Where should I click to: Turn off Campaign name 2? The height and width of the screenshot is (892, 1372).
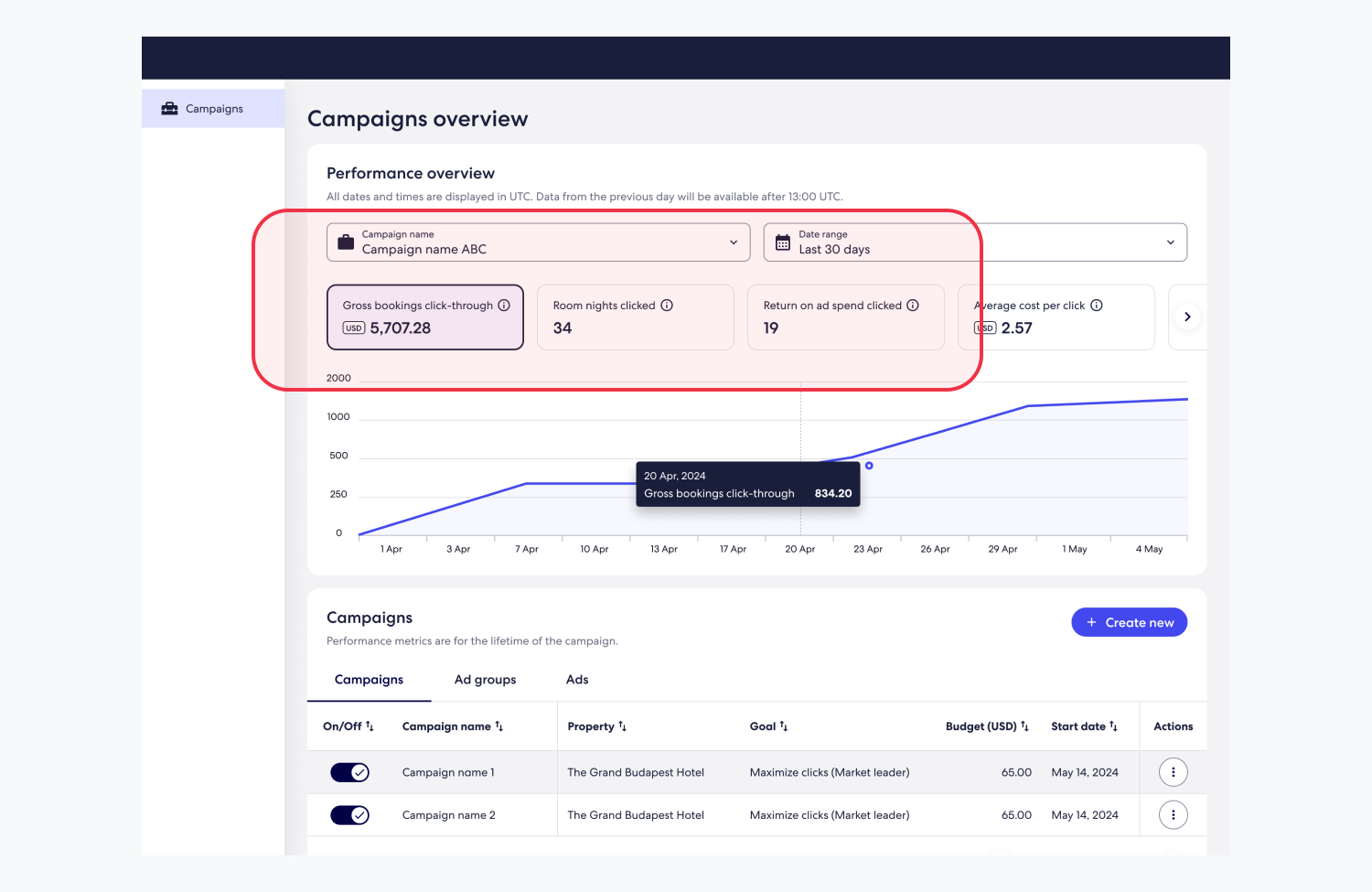tap(349, 814)
